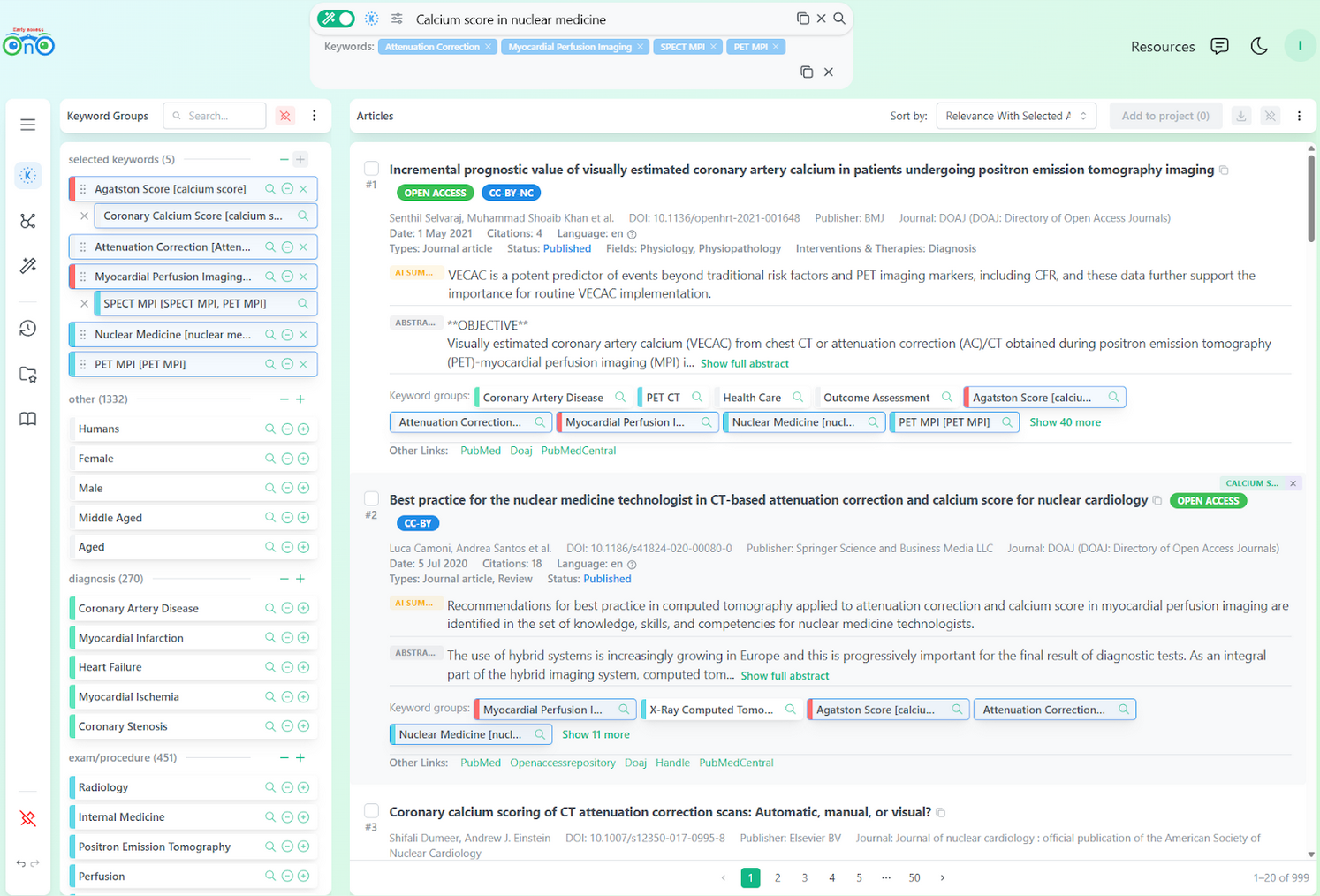Click Show full abstract for article #2
Image resolution: width=1320 pixels, height=896 pixels.
pos(785,676)
